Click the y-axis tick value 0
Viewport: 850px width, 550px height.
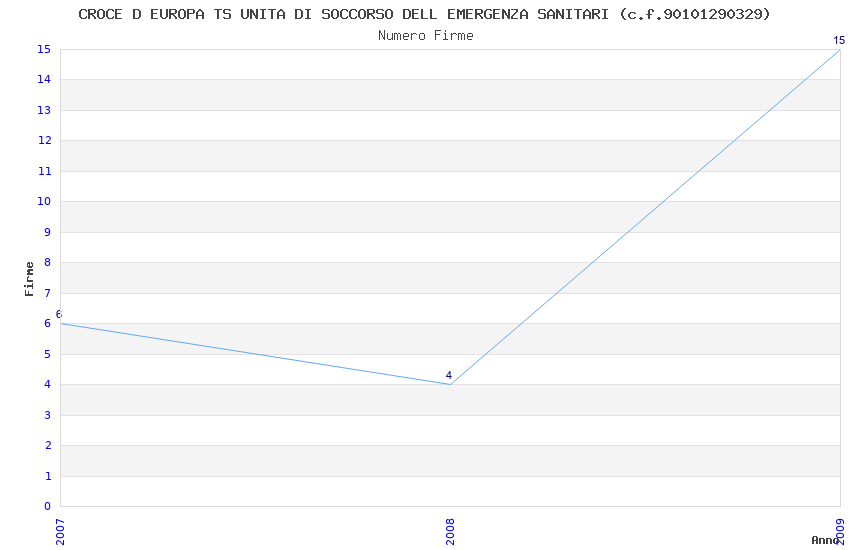click(x=47, y=506)
